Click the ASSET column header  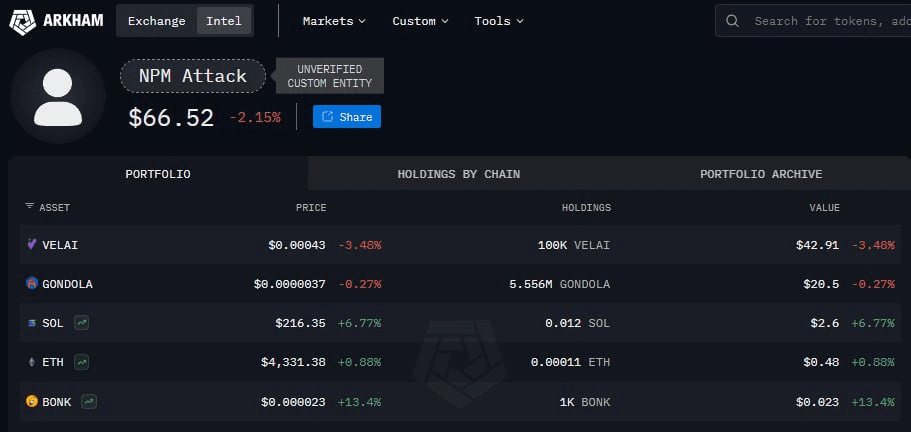55,208
